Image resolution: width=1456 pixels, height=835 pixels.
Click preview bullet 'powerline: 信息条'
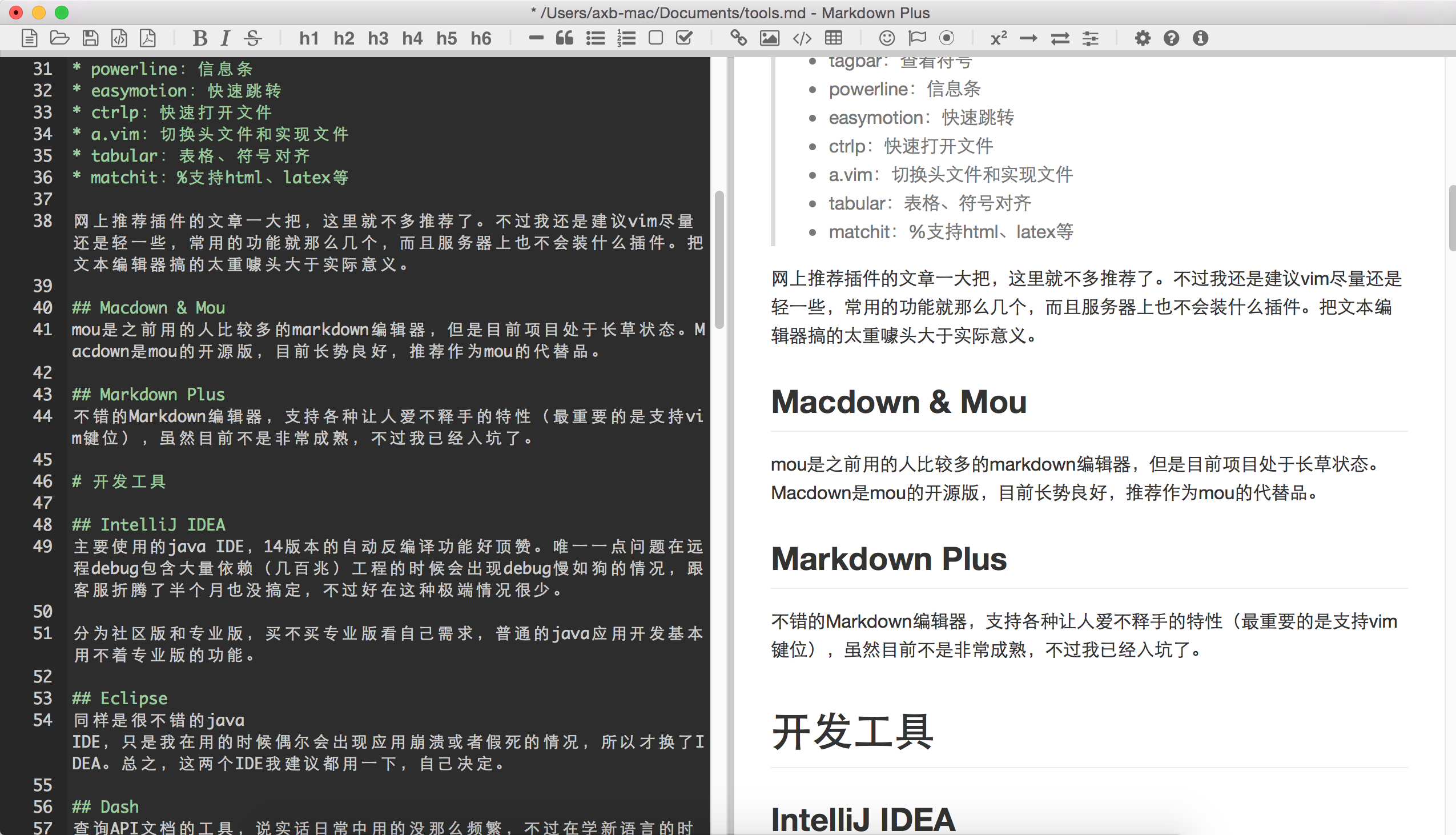click(904, 89)
